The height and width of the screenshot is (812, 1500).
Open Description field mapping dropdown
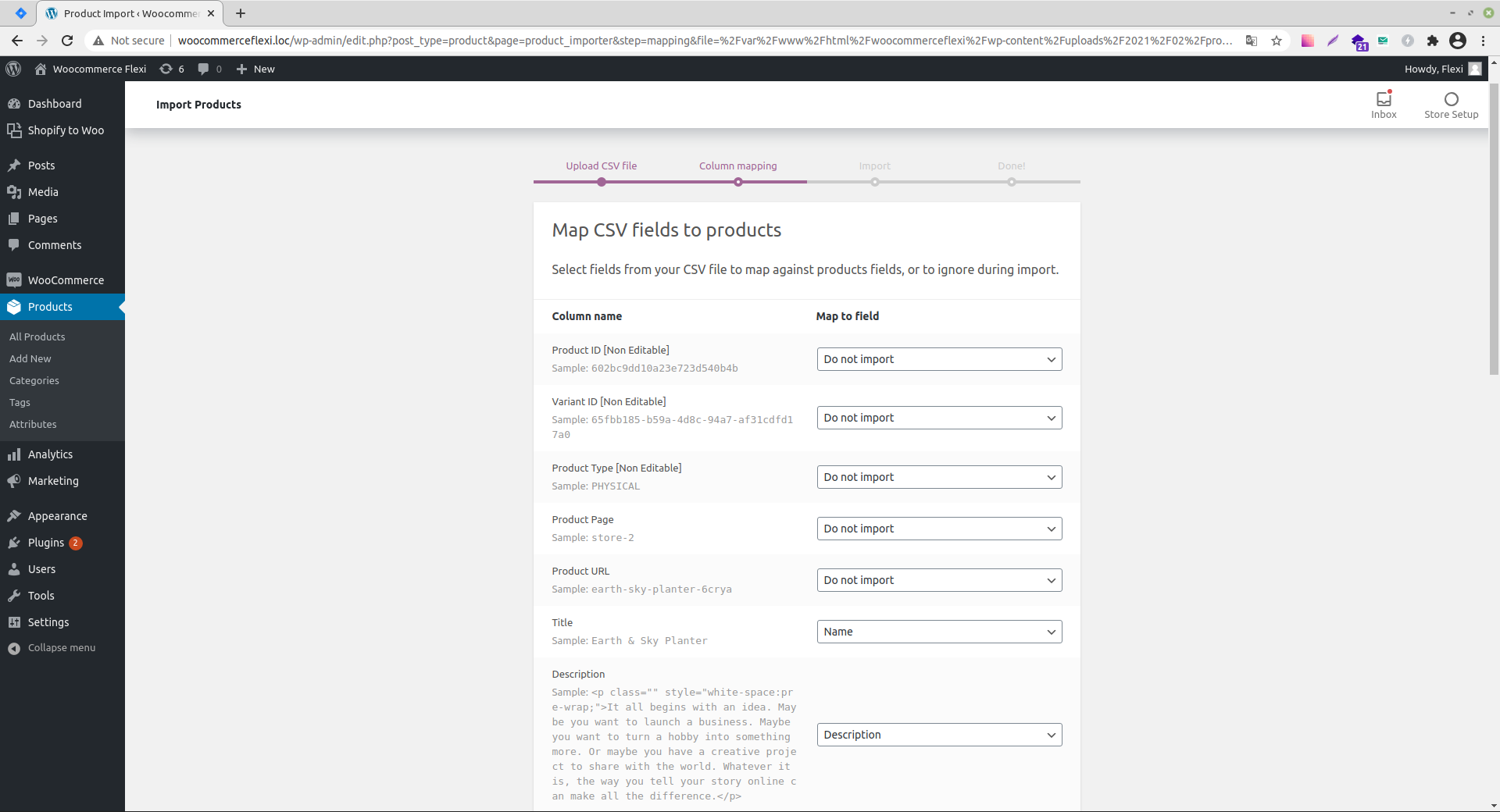939,735
